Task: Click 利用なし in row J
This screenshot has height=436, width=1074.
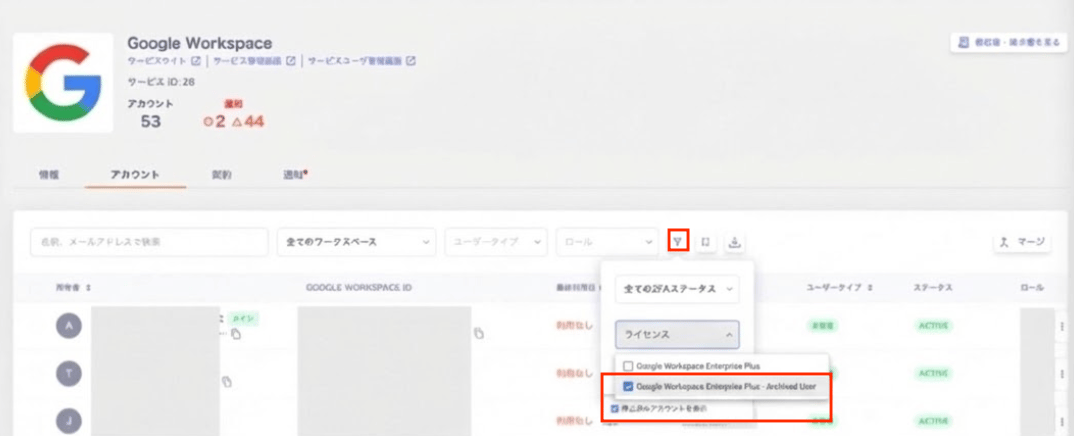Action: click(574, 420)
